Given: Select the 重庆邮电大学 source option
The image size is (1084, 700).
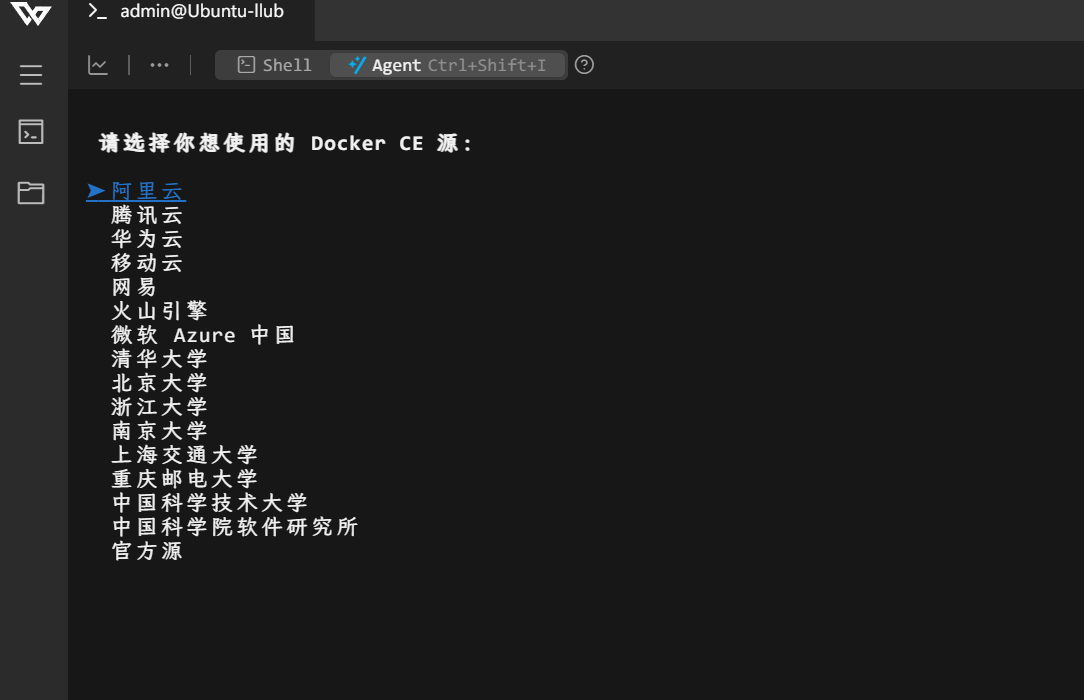Looking at the screenshot, I should (x=185, y=479).
